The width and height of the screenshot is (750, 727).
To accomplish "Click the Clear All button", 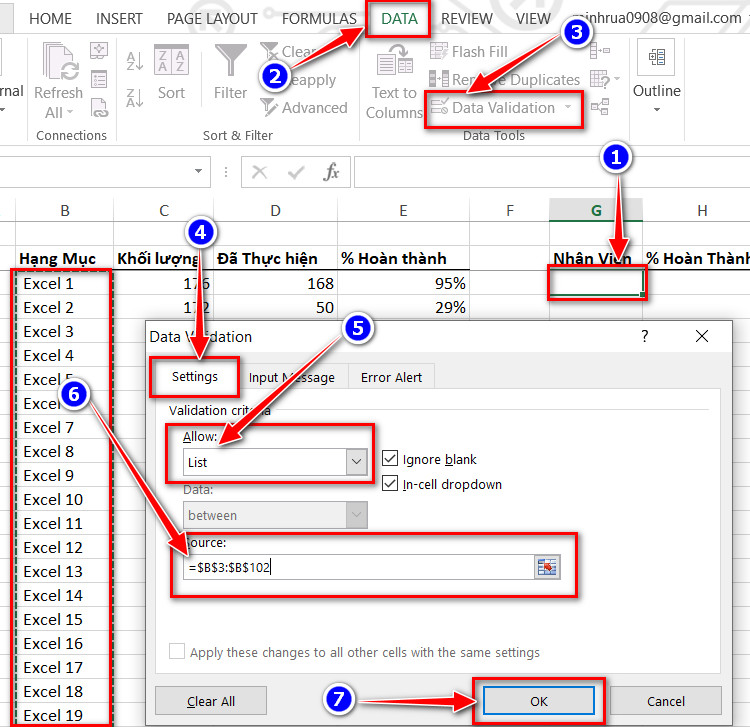I will click(x=211, y=701).
